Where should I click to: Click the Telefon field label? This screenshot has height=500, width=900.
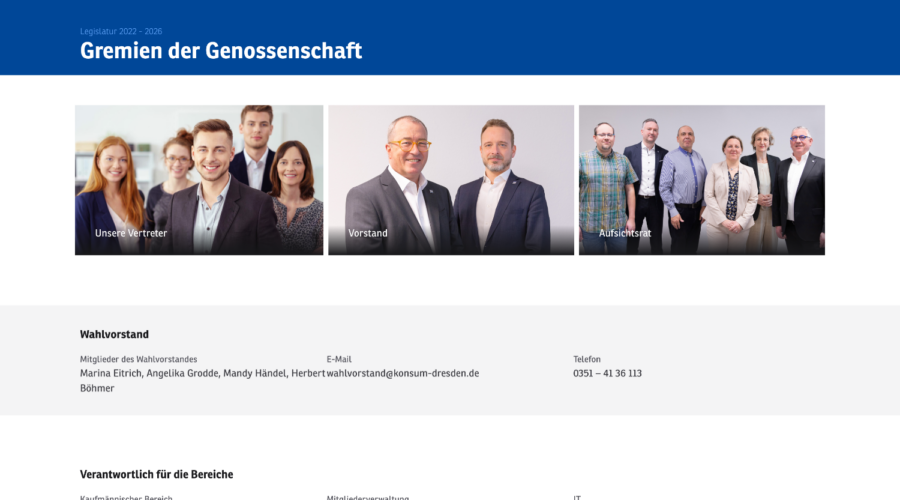point(587,359)
